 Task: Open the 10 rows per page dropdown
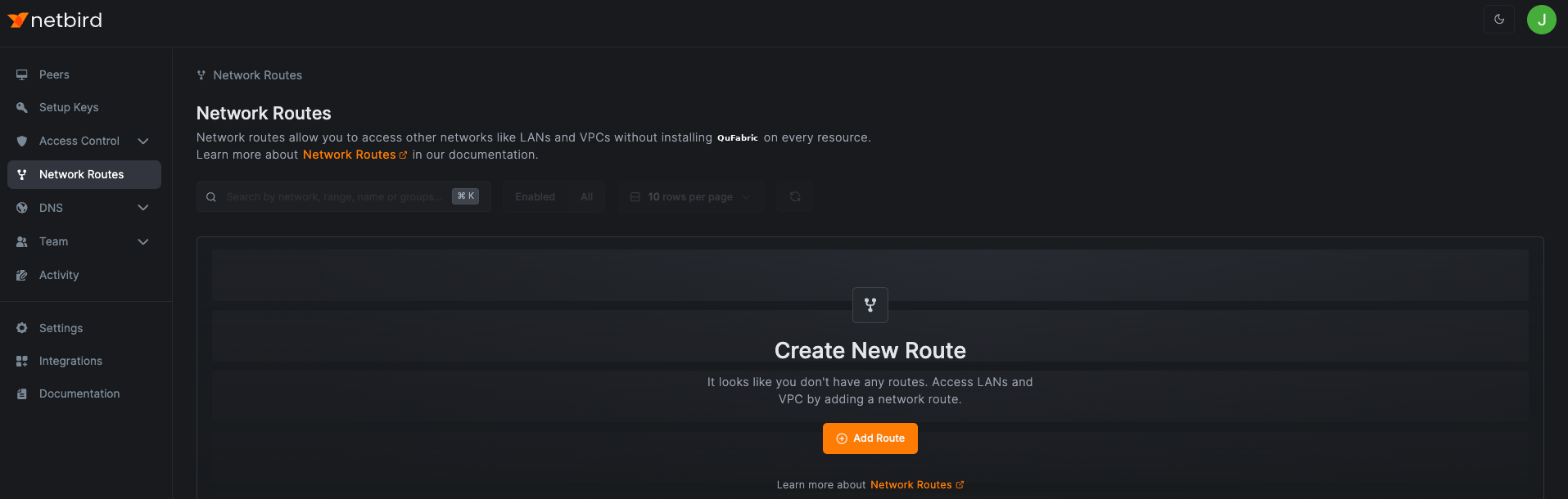click(690, 196)
